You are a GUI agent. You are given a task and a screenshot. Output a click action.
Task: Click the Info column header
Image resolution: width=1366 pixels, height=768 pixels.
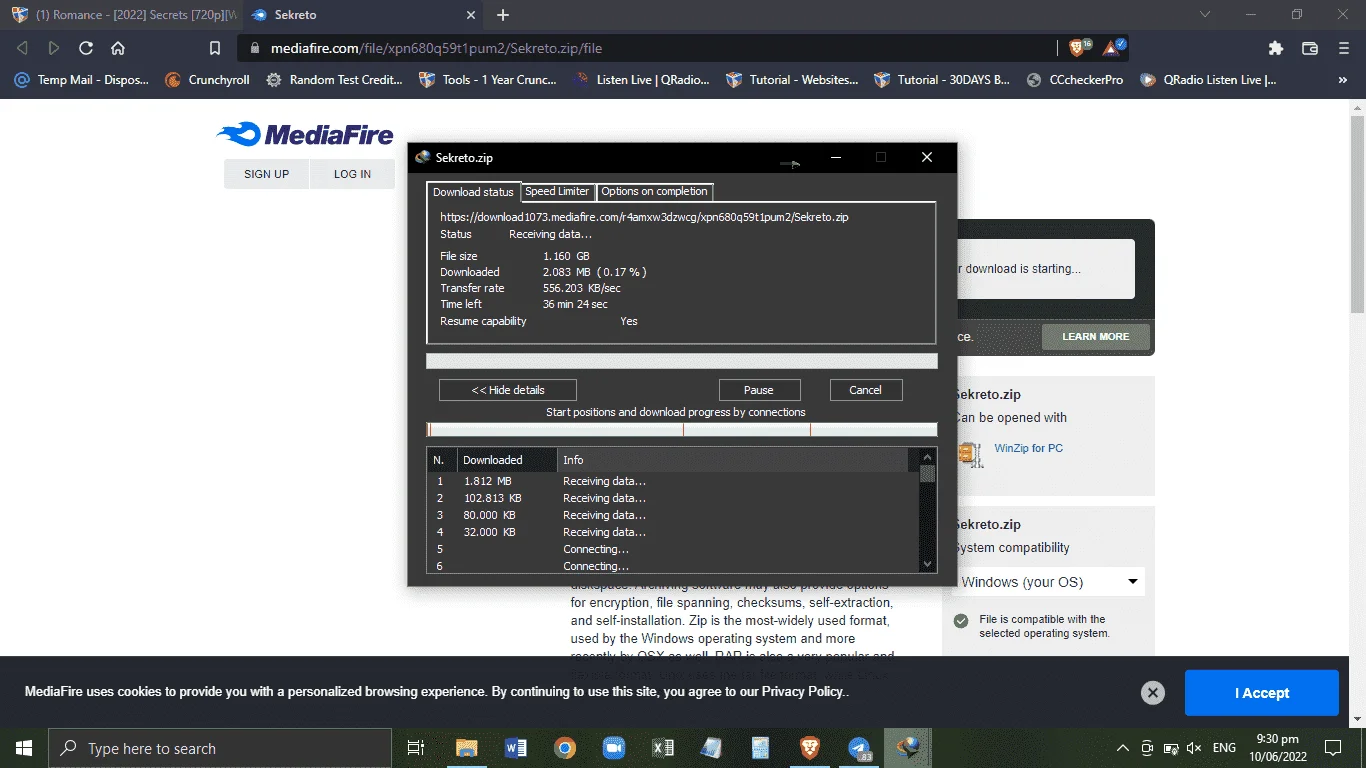pos(733,460)
